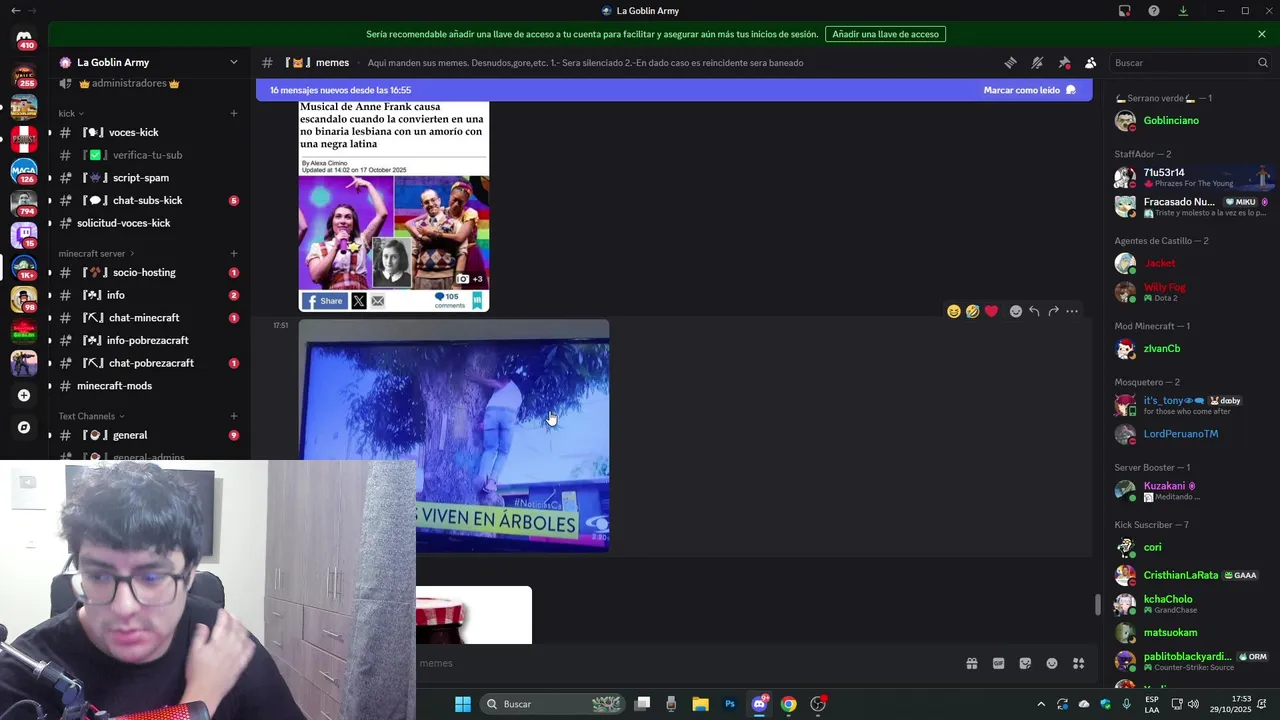Click Marcar como leído button
The image size is (1280, 720).
point(1029,90)
